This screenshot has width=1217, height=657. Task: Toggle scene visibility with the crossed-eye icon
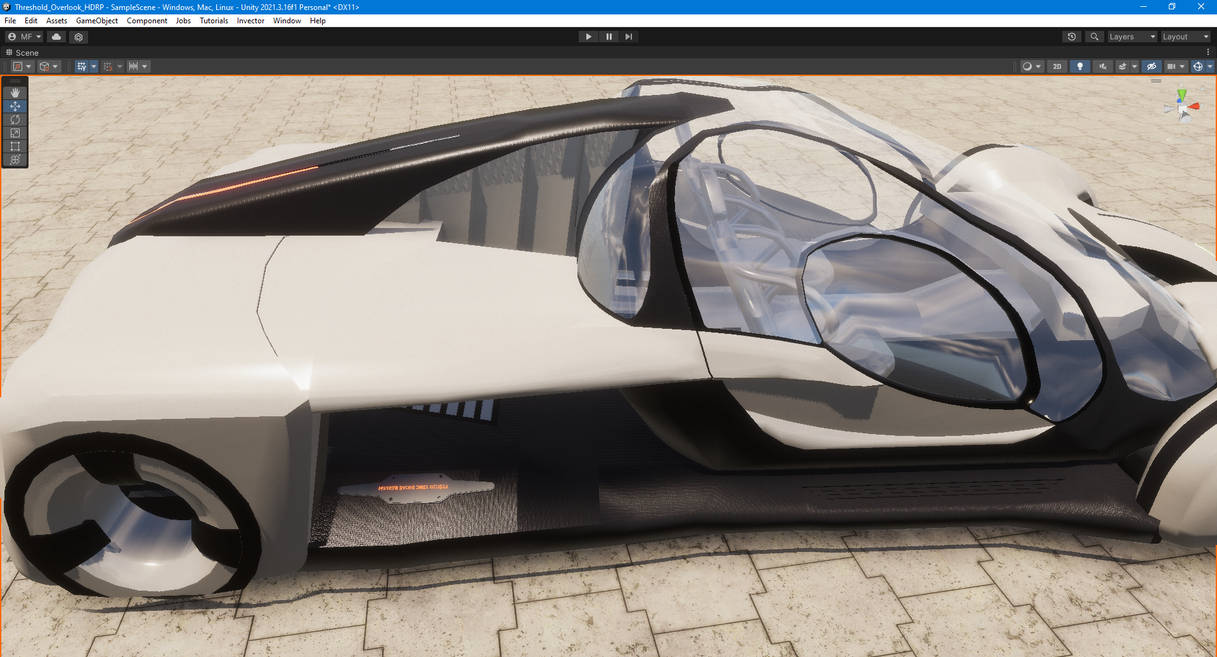point(1149,66)
